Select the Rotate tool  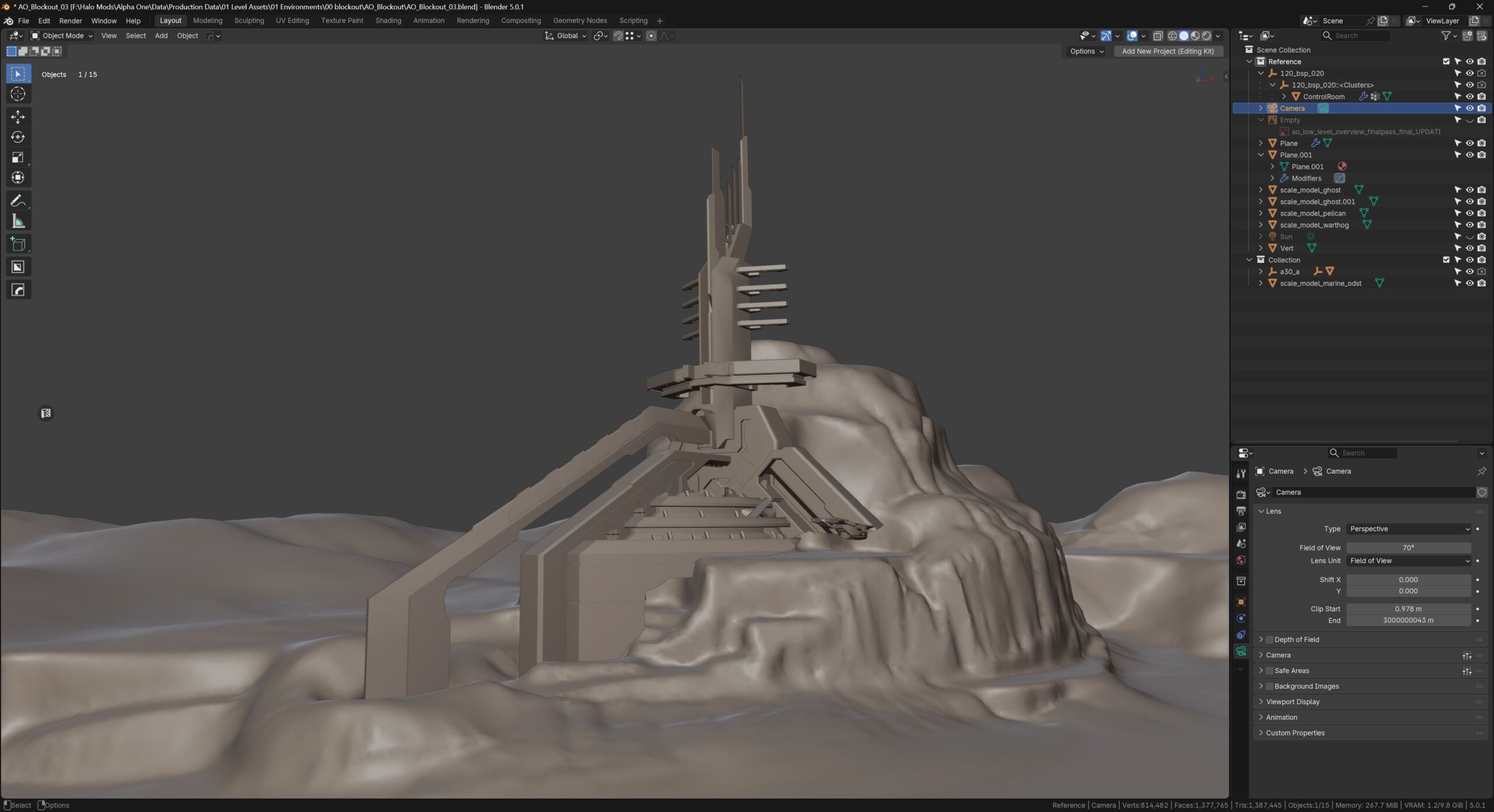(x=18, y=137)
